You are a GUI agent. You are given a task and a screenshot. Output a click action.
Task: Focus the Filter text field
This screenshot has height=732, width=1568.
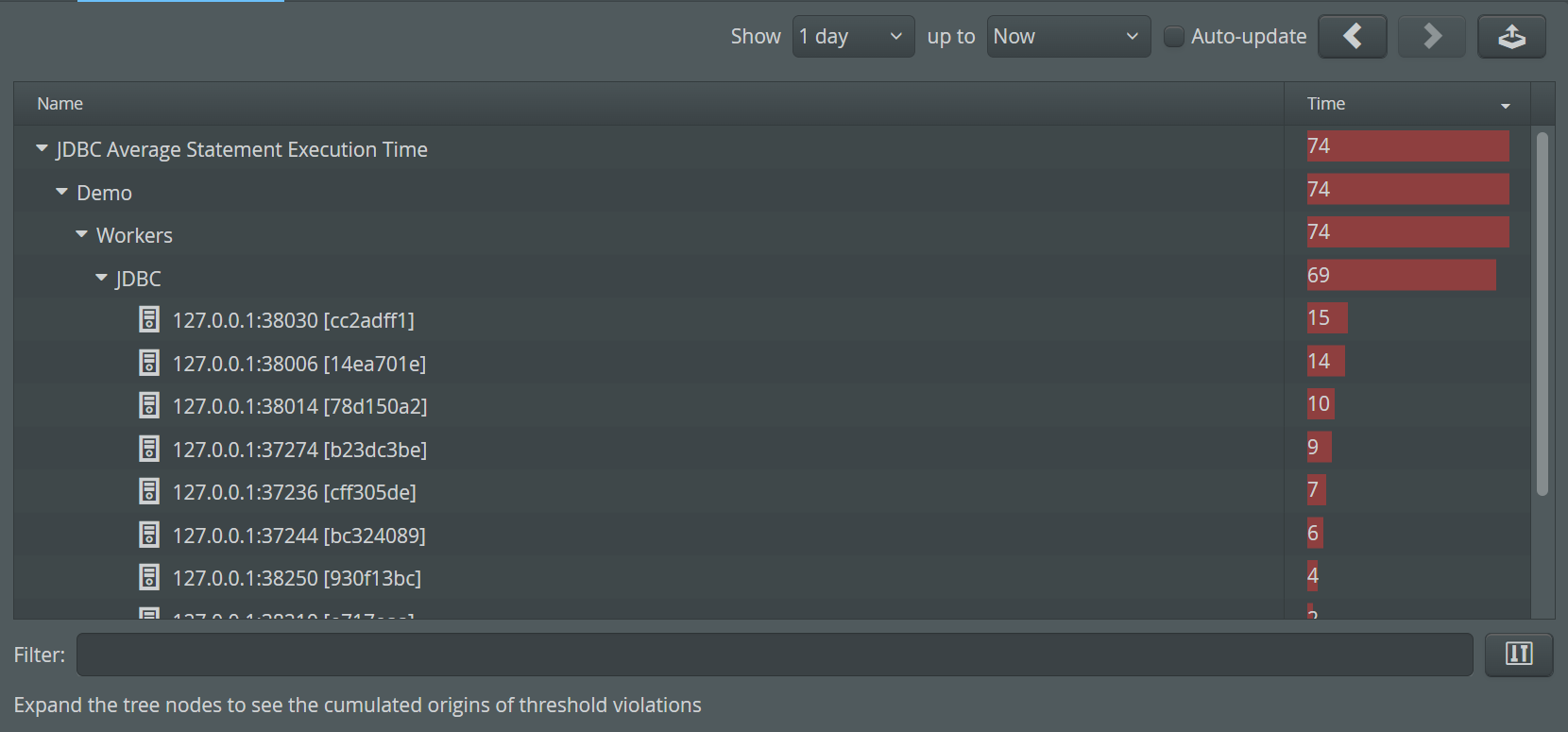tap(774, 655)
